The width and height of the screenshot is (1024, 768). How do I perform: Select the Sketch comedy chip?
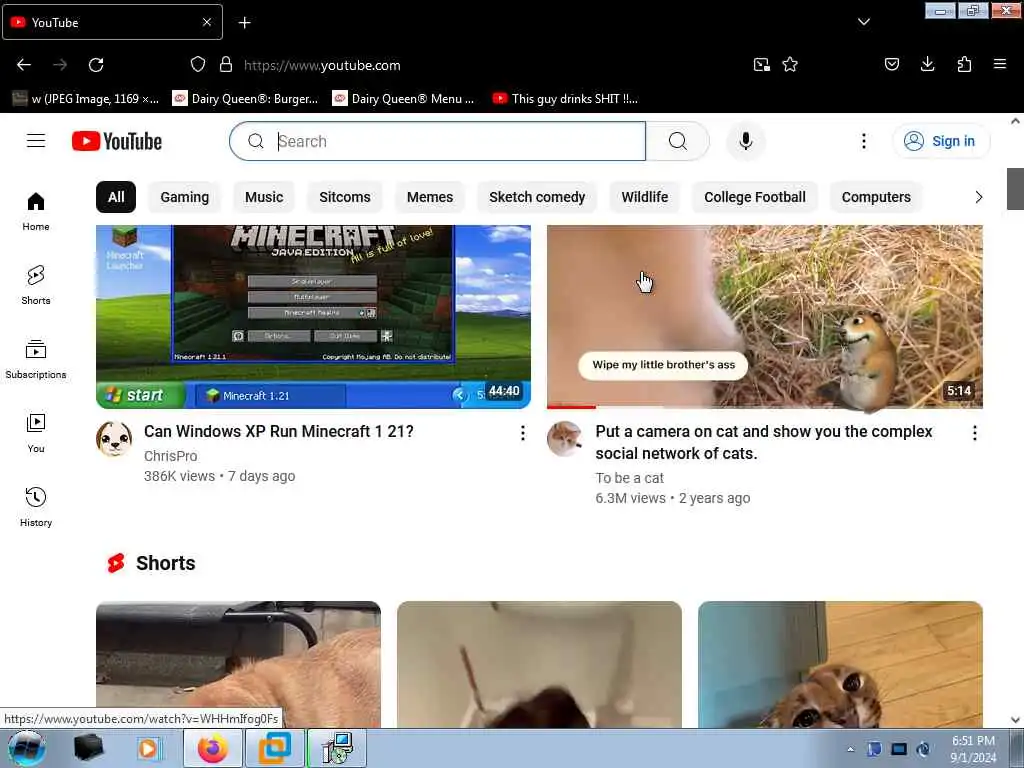click(x=537, y=197)
